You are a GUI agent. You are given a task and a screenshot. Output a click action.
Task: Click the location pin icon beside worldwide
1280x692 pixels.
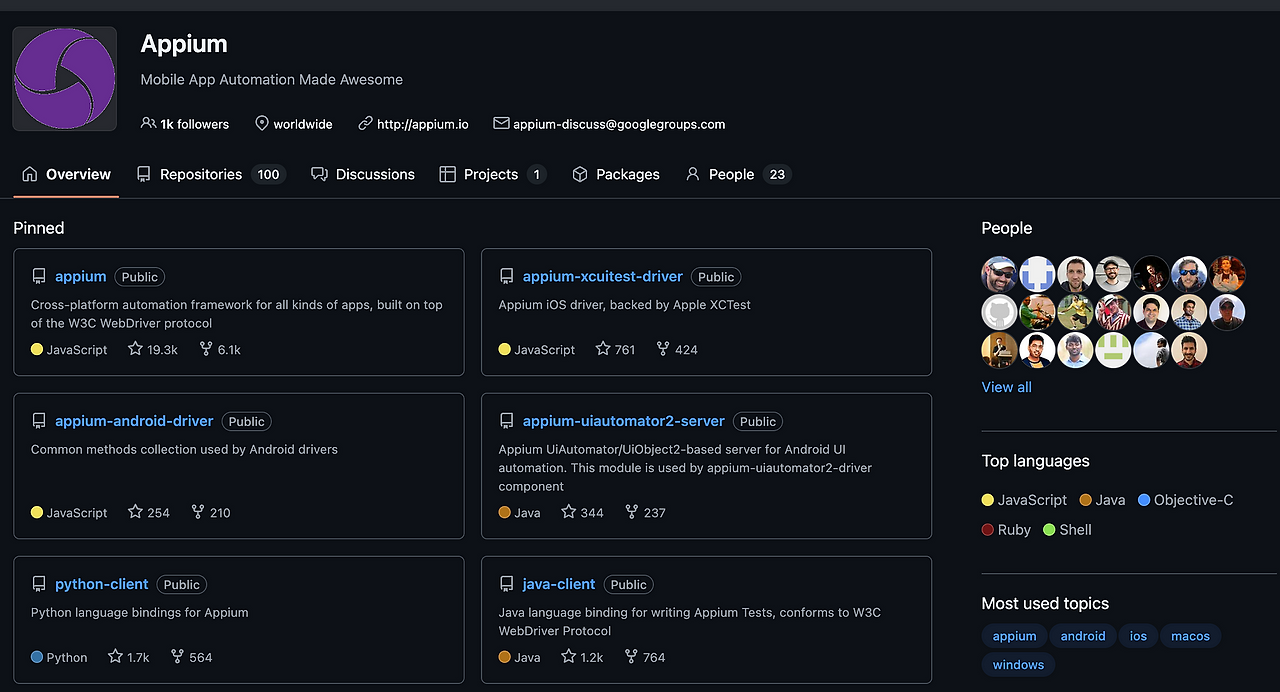[x=262, y=124]
